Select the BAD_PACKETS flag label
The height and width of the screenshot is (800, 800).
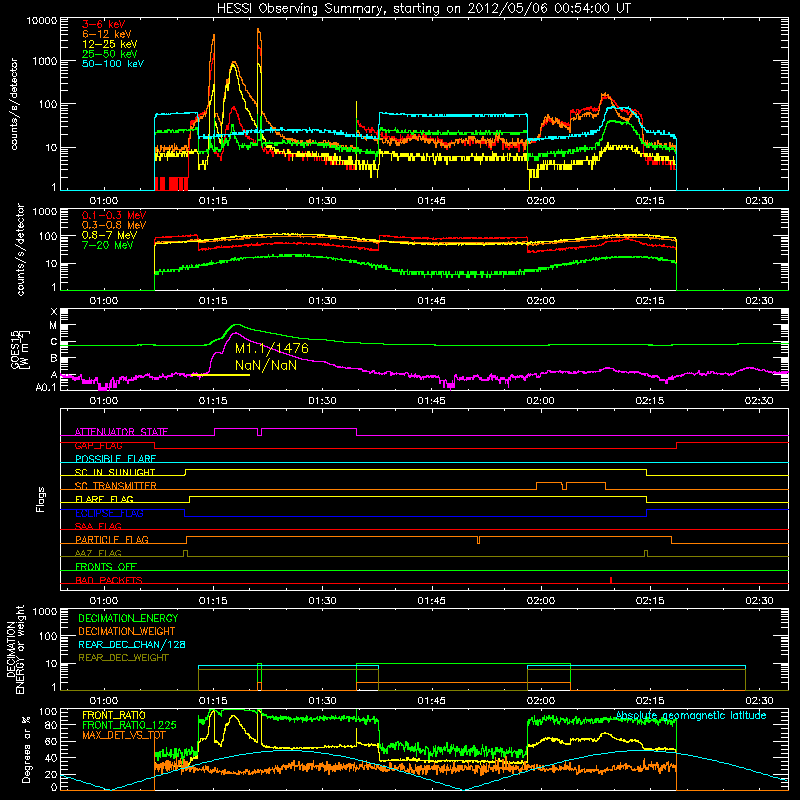click(109, 580)
